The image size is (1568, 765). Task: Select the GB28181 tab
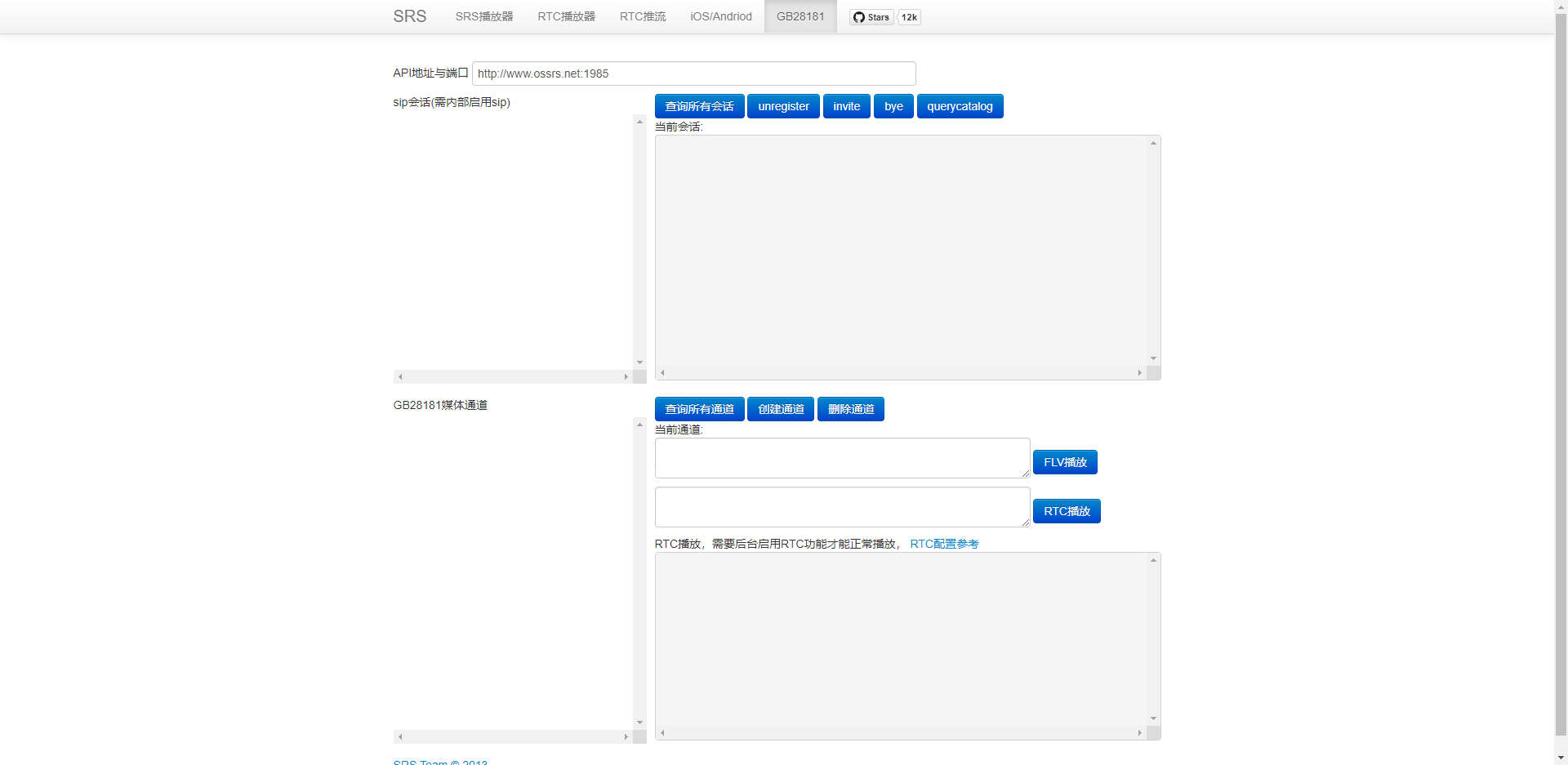[800, 16]
